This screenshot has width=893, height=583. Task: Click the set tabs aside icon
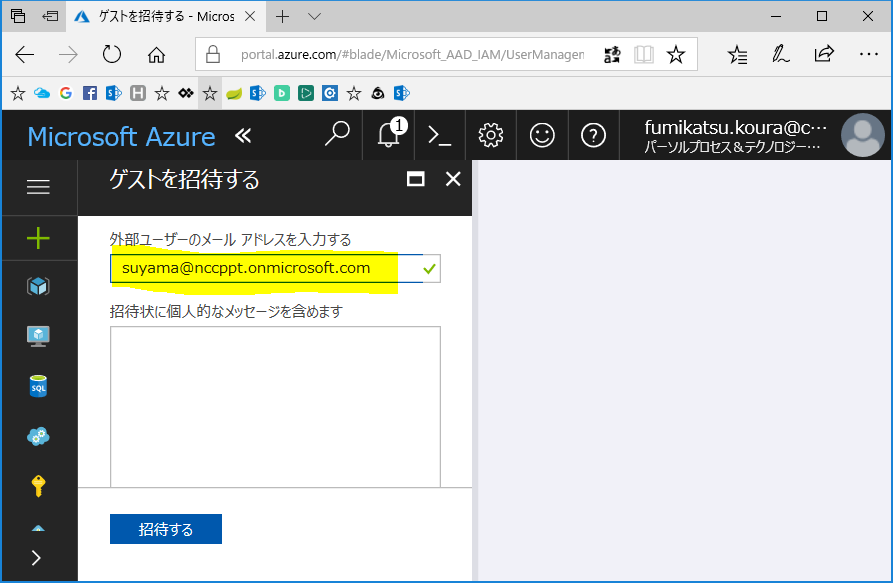pos(50,16)
